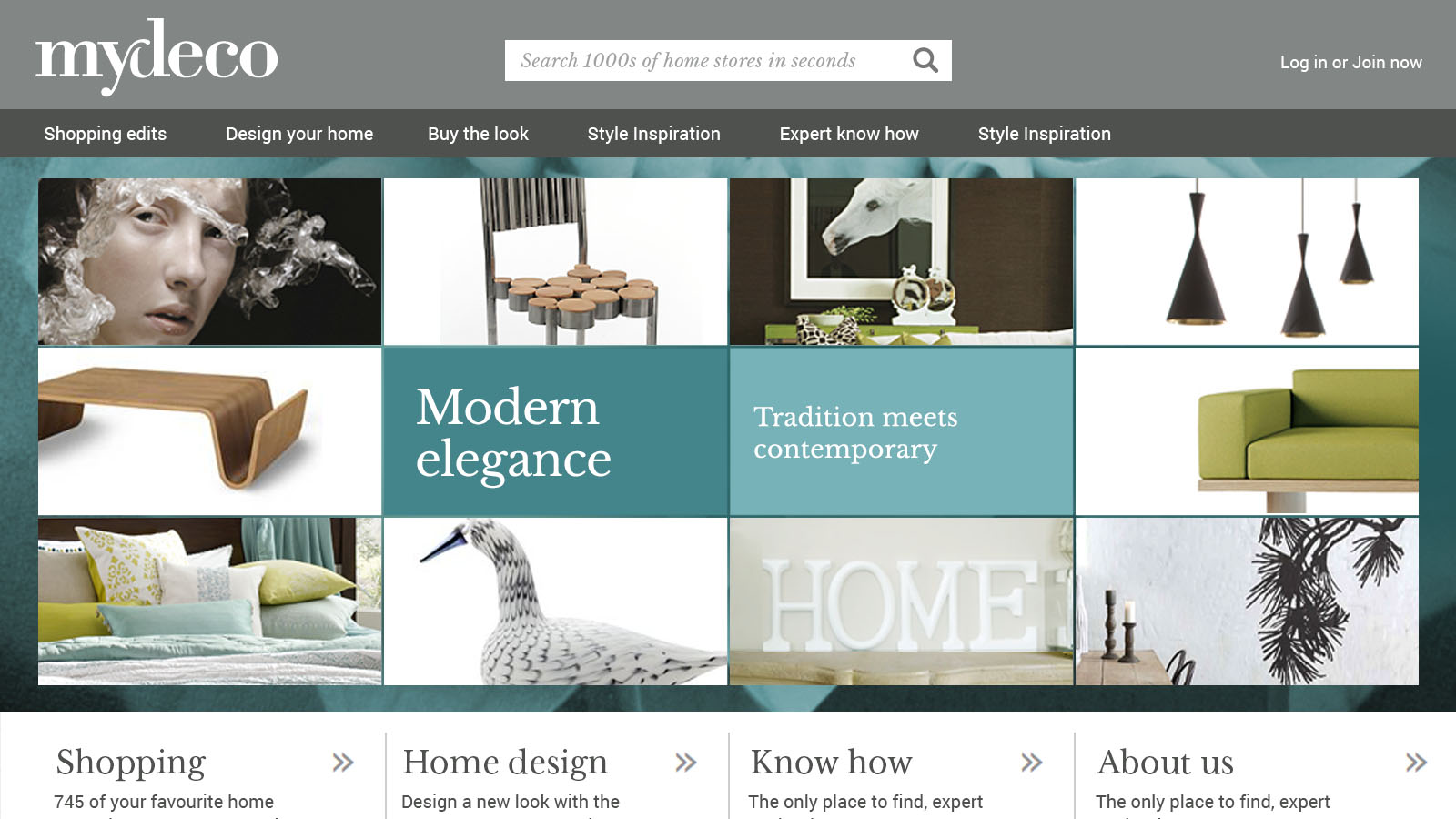Open the Expert know how menu
1456x819 pixels.
pyautogui.click(x=849, y=134)
